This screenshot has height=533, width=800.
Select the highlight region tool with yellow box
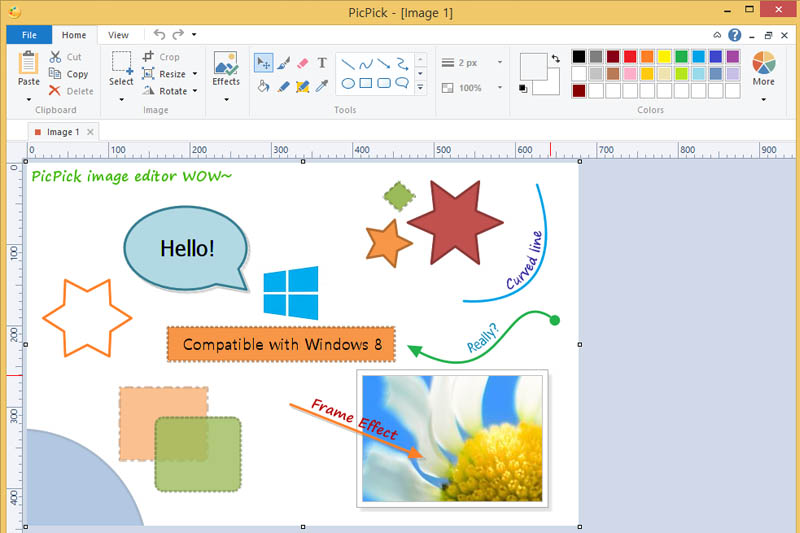coord(303,86)
